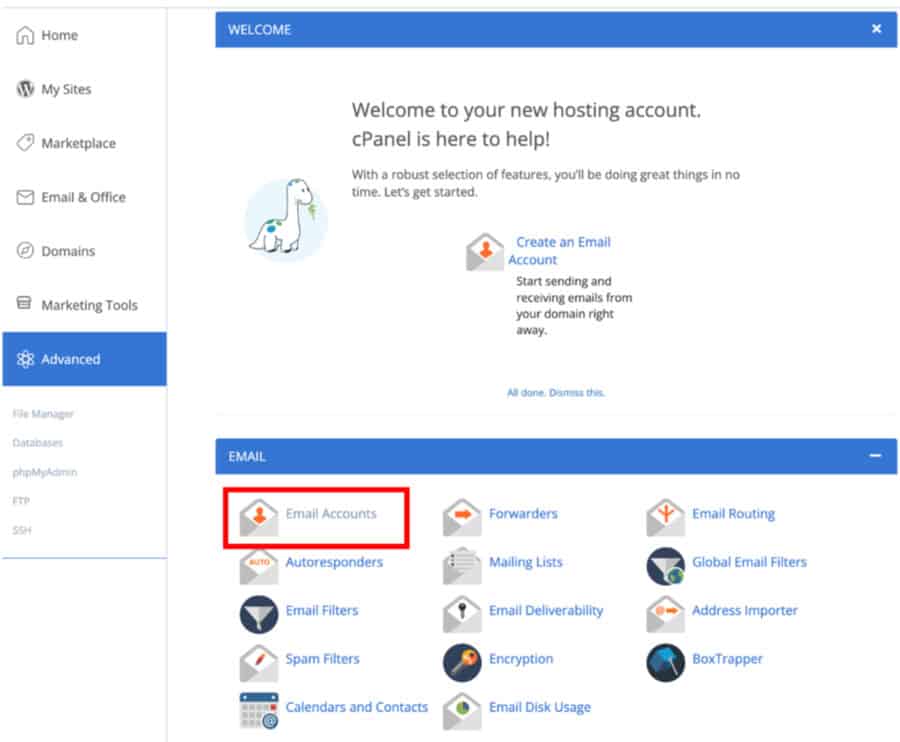Open the BoxTrapper link
The width and height of the screenshot is (900, 742).
[727, 659]
